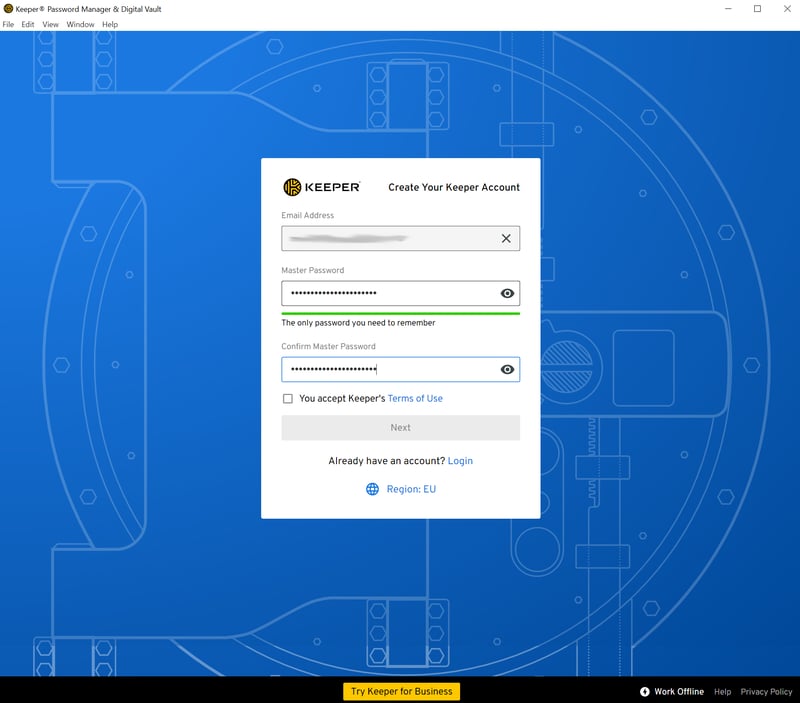This screenshot has width=800, height=703.
Task: Click the 'Already have an account?' text
Action: pyautogui.click(x=387, y=461)
